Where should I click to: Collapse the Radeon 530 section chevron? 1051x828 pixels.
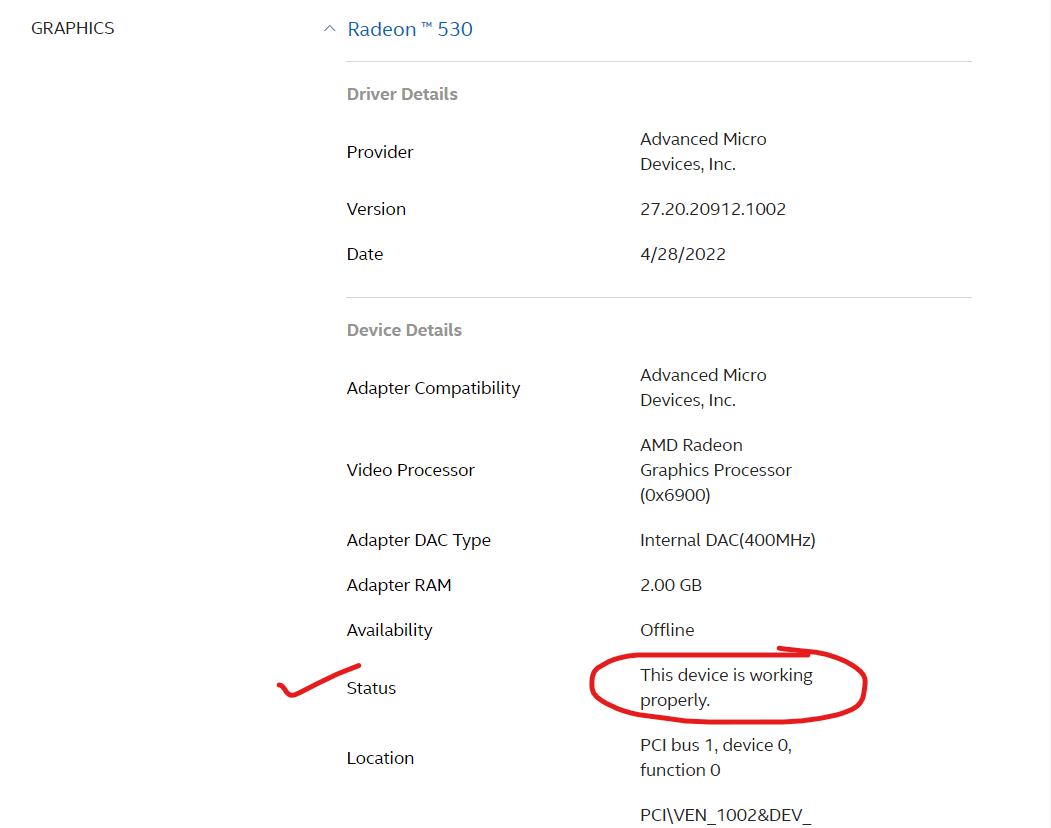(x=329, y=29)
